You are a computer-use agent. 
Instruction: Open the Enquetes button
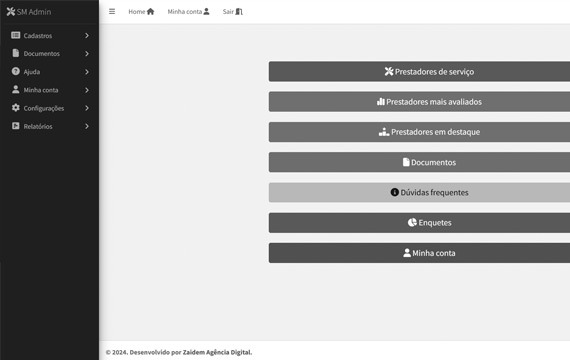click(419, 222)
